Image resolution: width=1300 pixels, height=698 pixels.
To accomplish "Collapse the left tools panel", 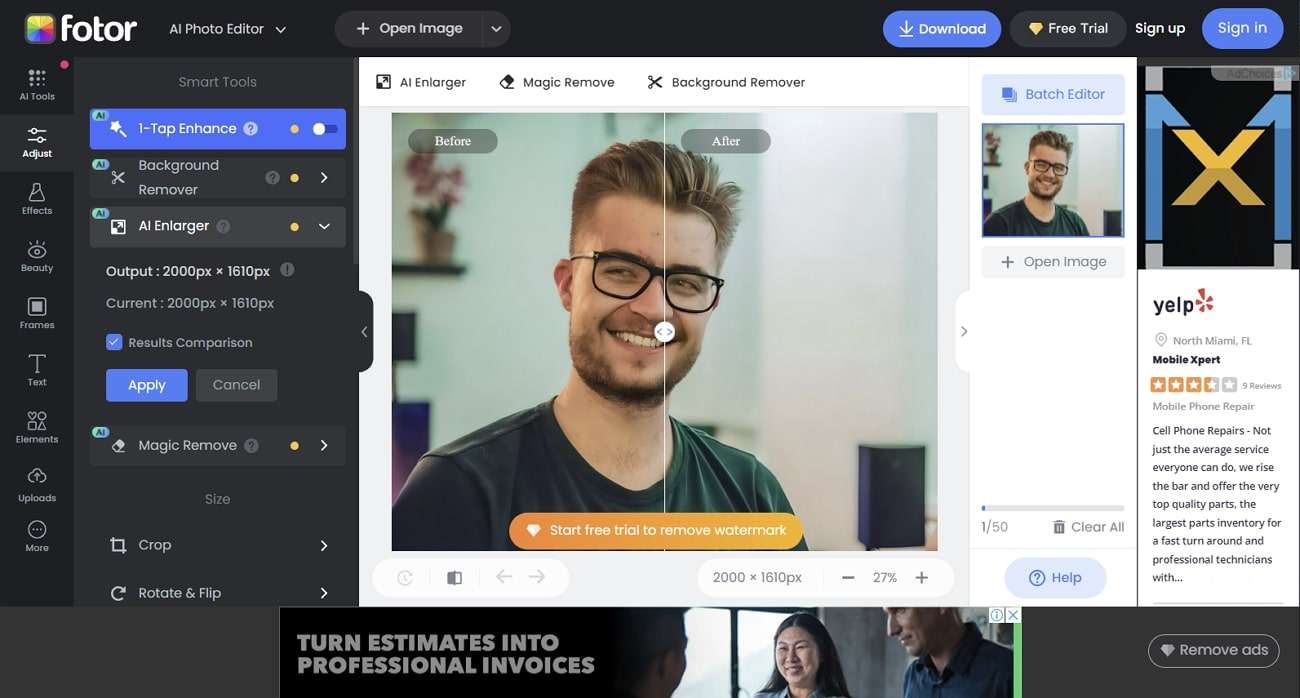I will [364, 332].
